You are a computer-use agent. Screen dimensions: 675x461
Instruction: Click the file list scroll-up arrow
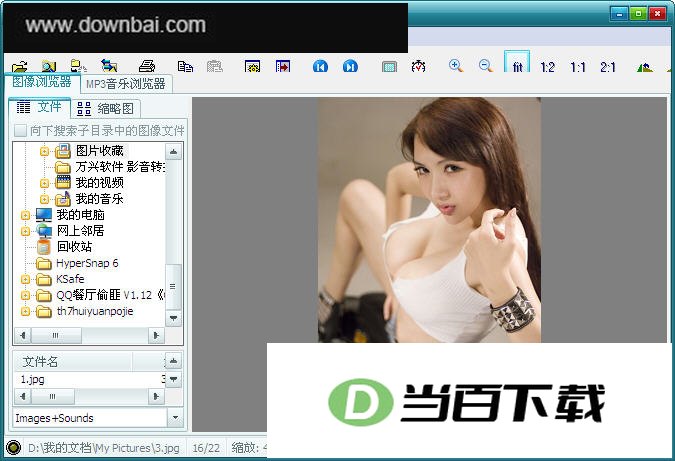[x=173, y=361]
